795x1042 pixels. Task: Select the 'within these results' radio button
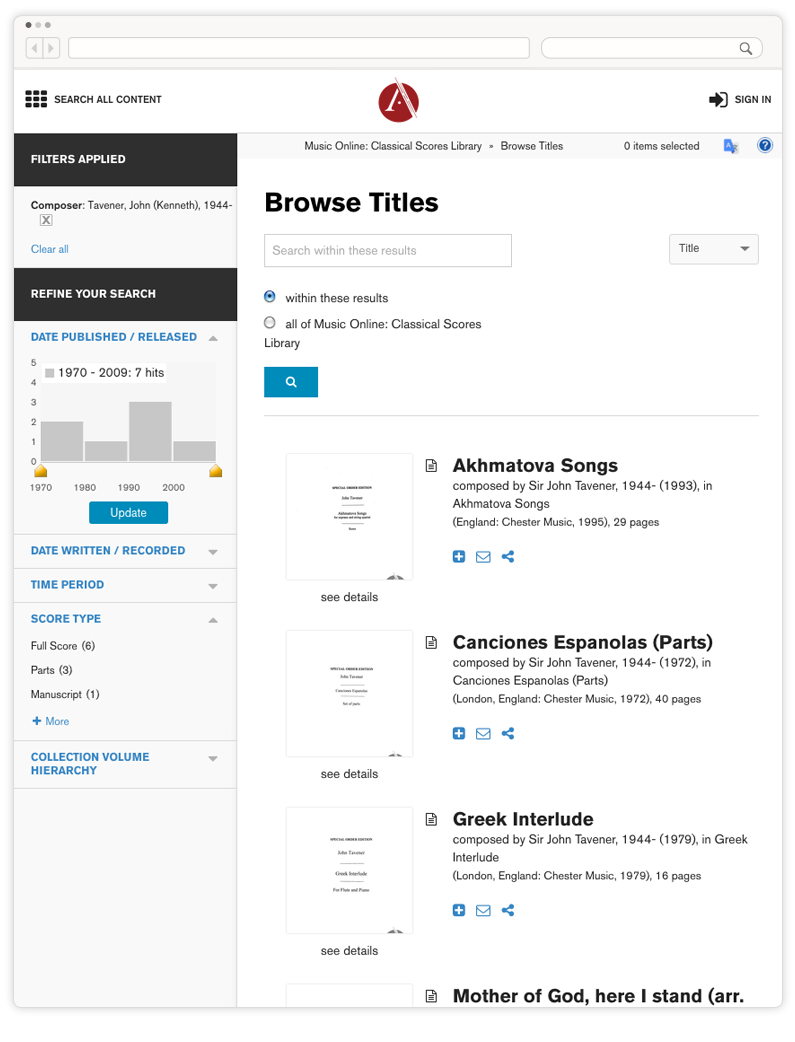tap(270, 297)
